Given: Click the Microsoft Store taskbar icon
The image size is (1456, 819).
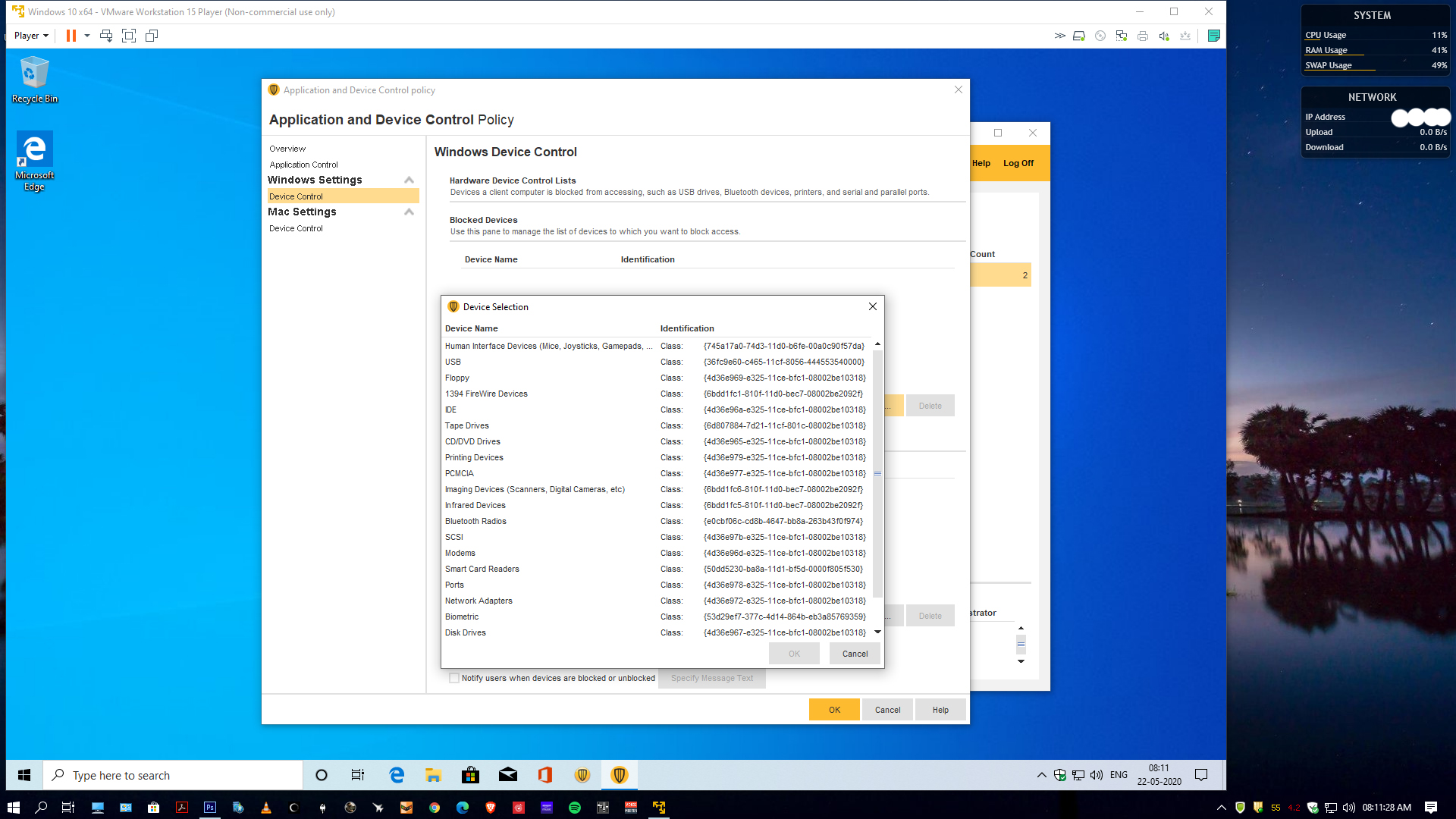Looking at the screenshot, I should [470, 775].
